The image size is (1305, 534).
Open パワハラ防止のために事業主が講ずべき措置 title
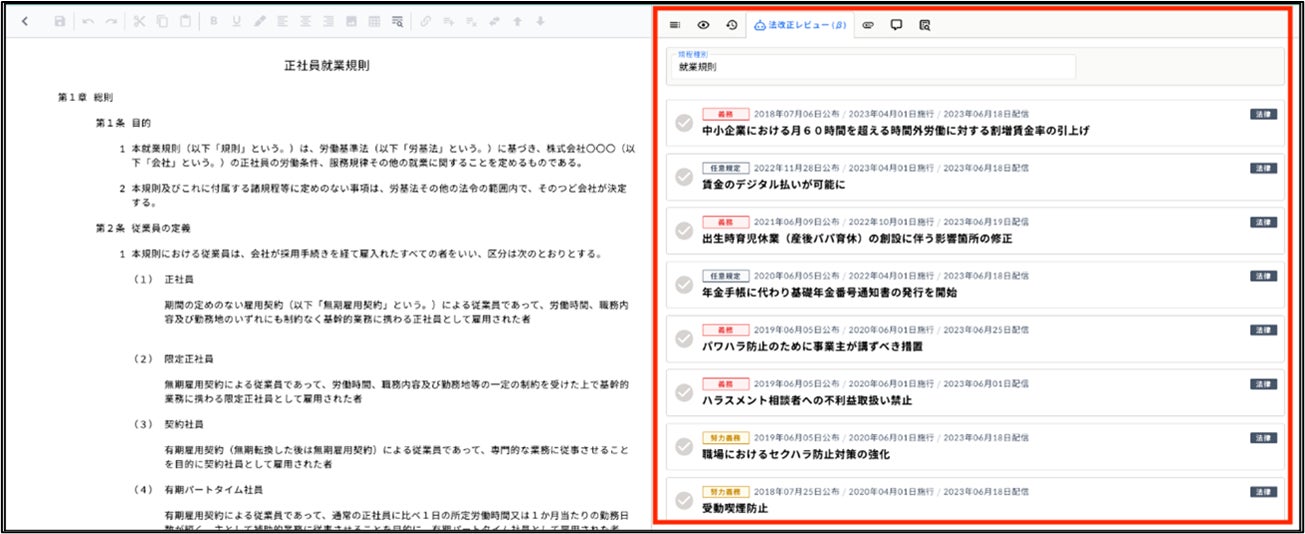[x=812, y=347]
